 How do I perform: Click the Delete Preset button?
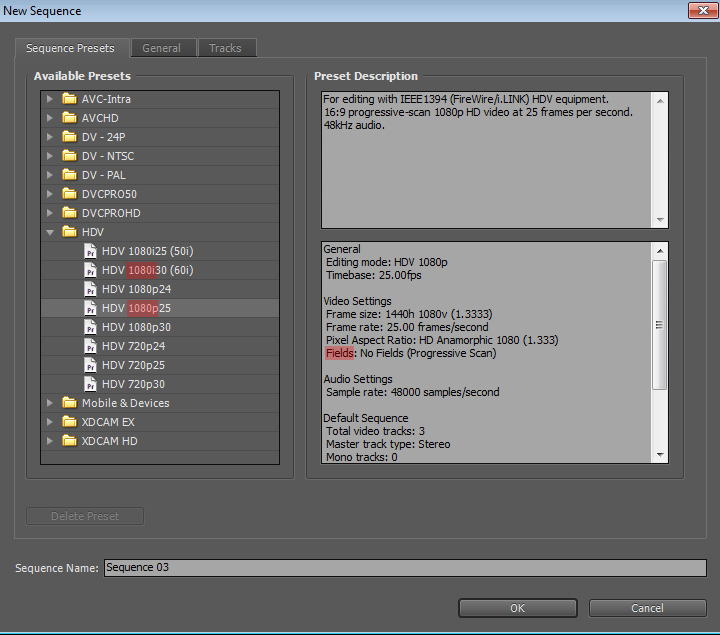85,516
